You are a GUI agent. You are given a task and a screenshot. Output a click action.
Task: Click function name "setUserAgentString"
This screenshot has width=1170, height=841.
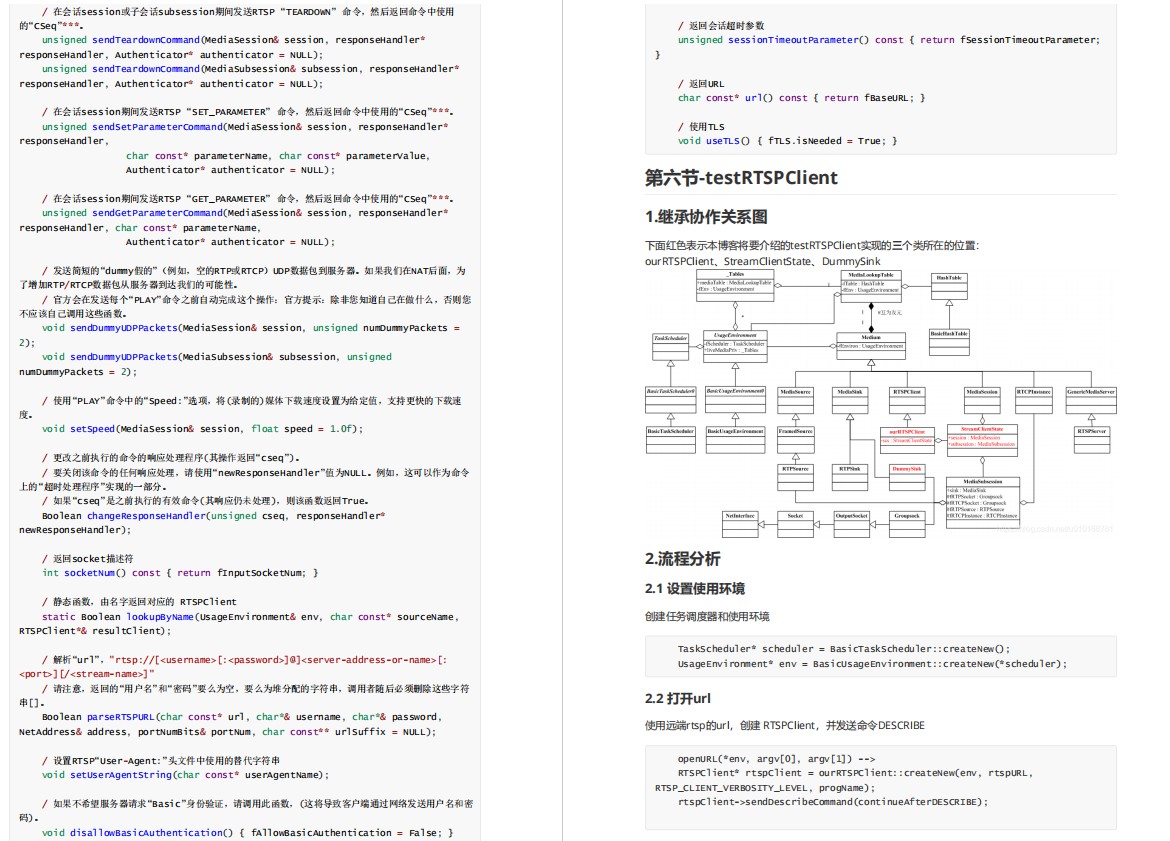(121, 775)
